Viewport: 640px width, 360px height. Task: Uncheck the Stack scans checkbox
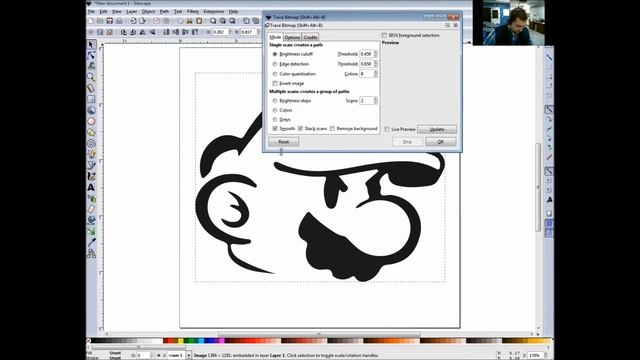(300, 129)
